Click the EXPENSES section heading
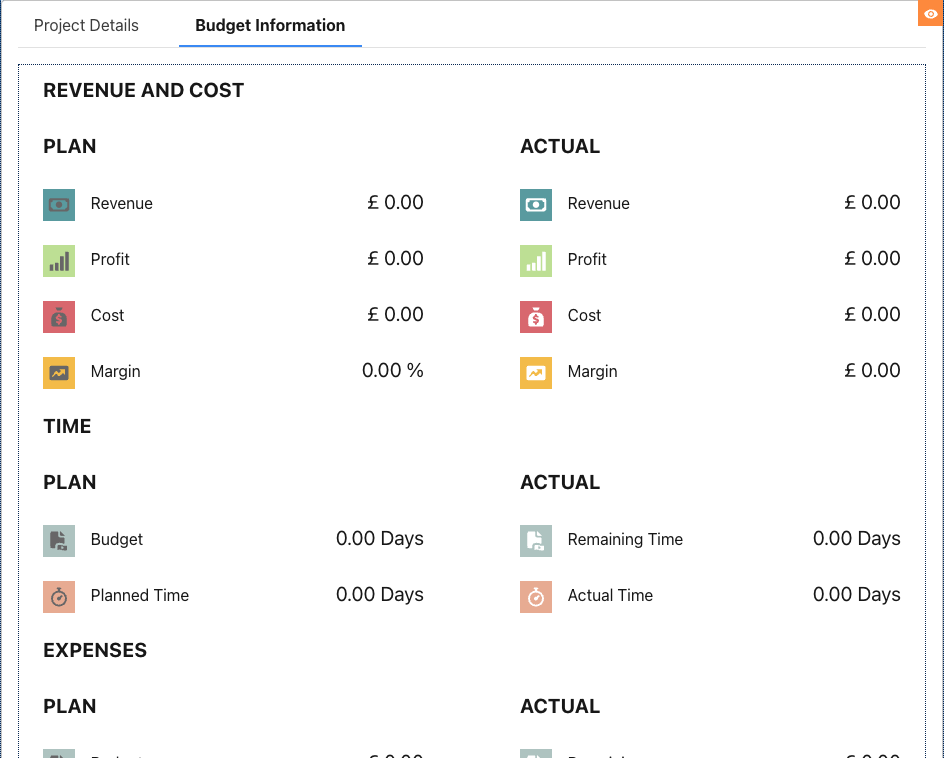944x758 pixels. click(95, 650)
